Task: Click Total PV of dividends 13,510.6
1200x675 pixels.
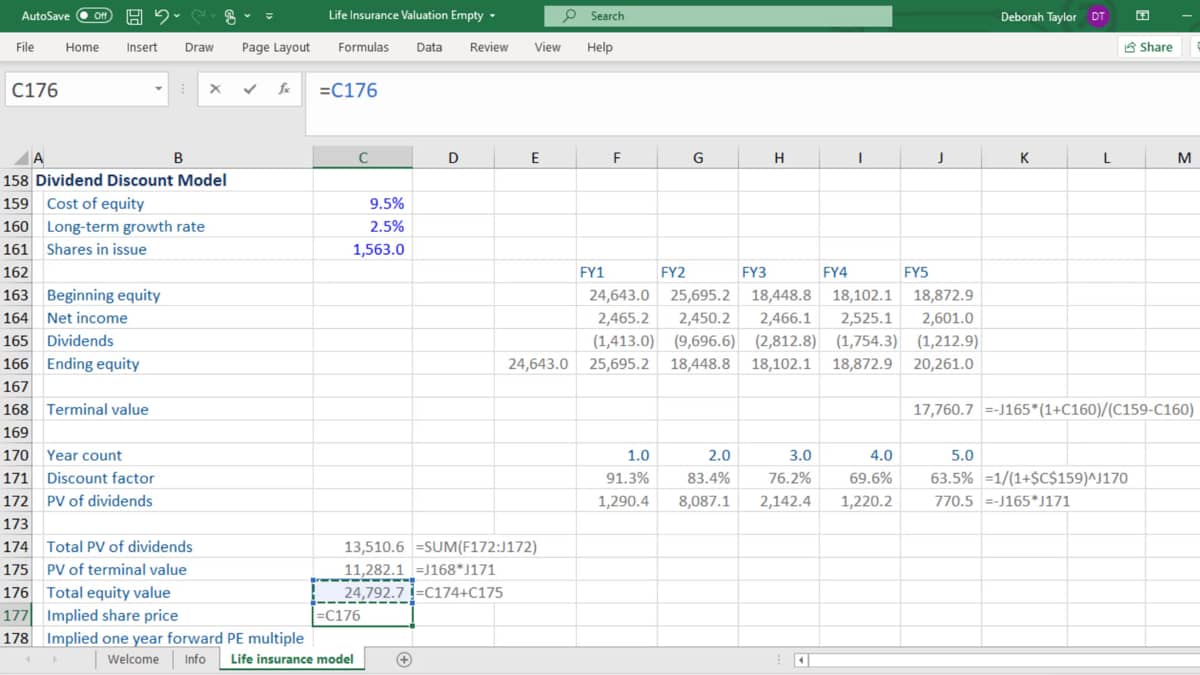Action: point(362,547)
